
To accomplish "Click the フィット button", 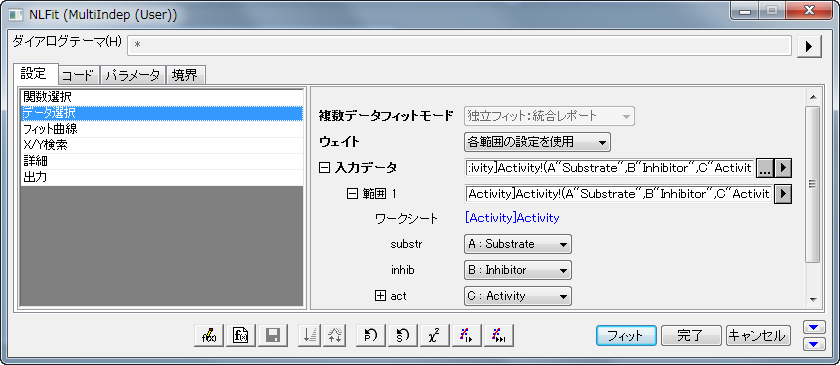I will (x=626, y=336).
